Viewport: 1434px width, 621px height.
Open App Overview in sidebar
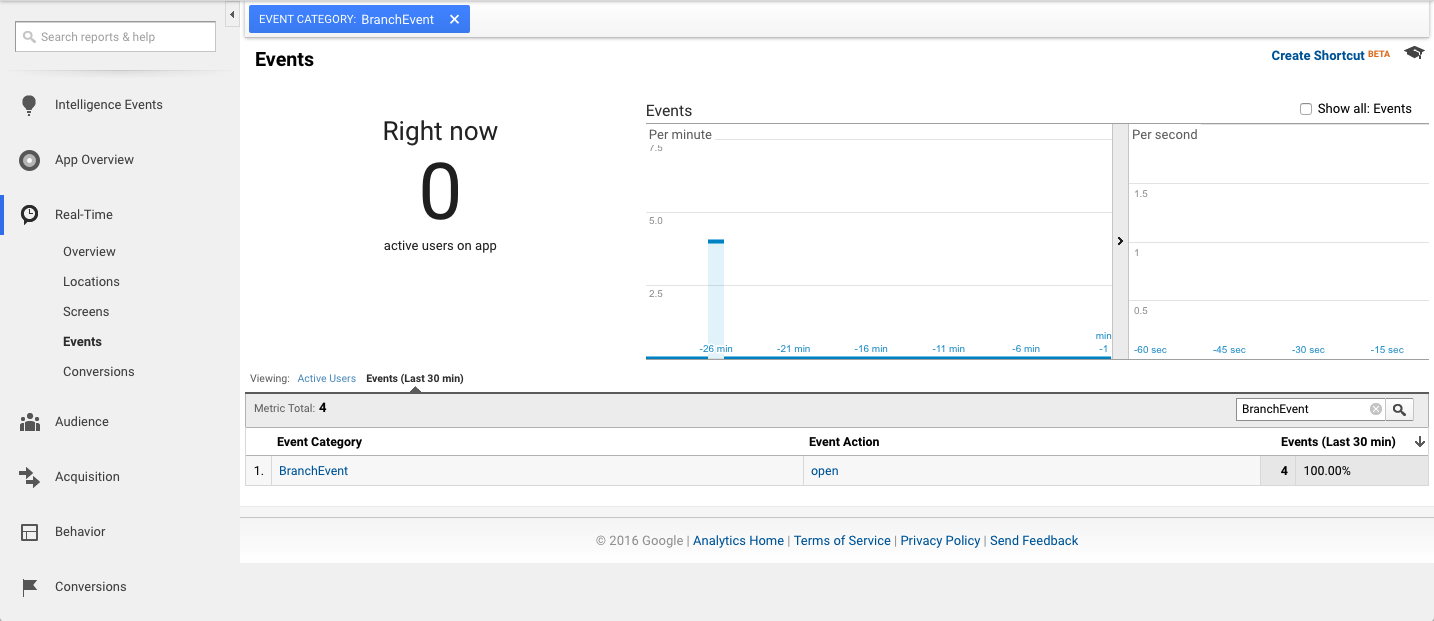(x=94, y=160)
